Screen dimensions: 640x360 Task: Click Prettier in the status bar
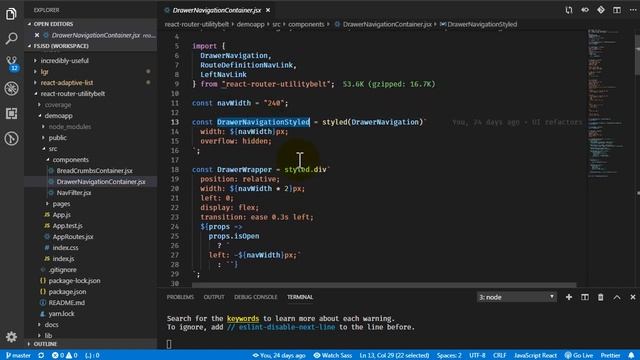point(611,356)
